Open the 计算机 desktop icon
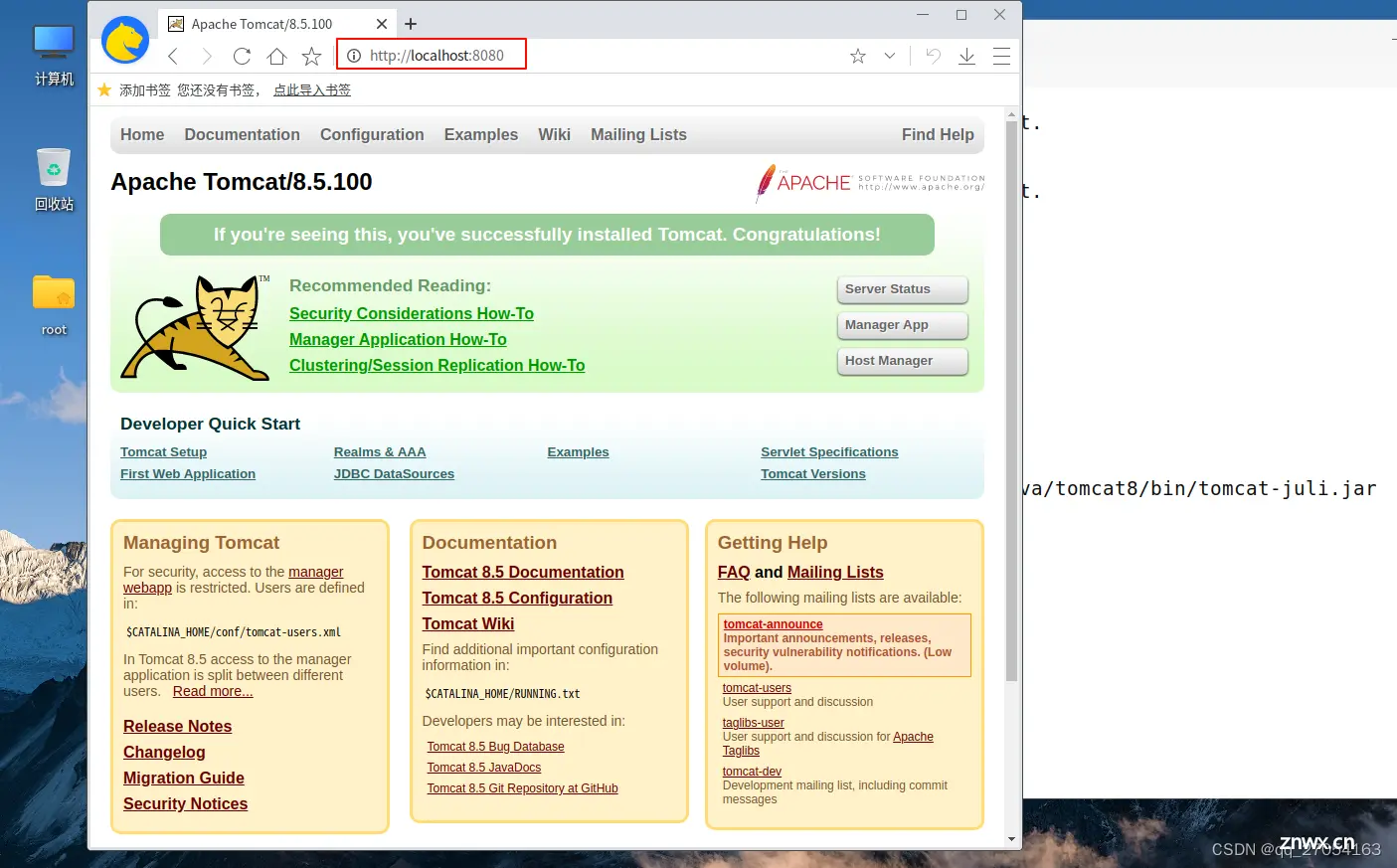1397x868 pixels. point(54,56)
